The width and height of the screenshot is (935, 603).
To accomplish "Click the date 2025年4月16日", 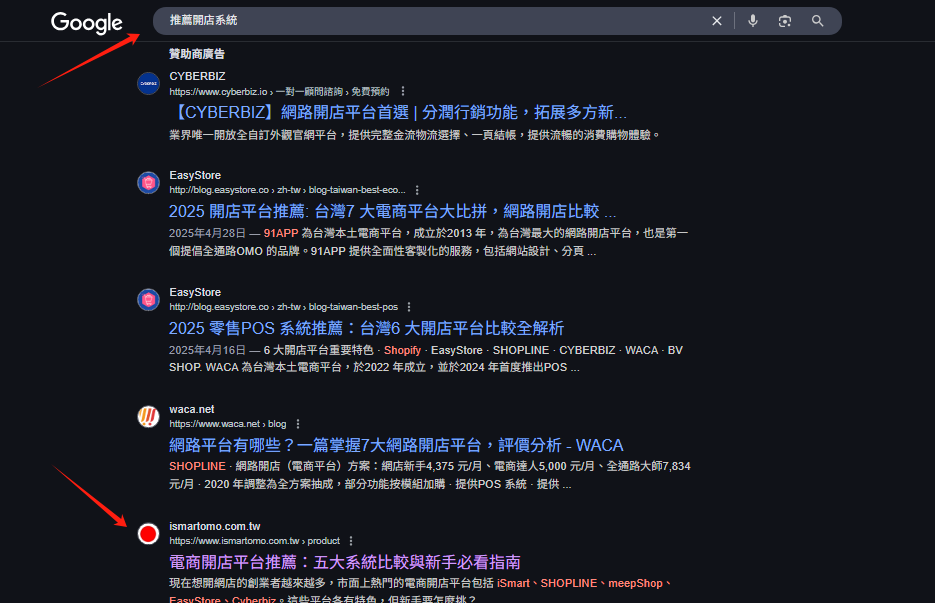I will 207,350.
